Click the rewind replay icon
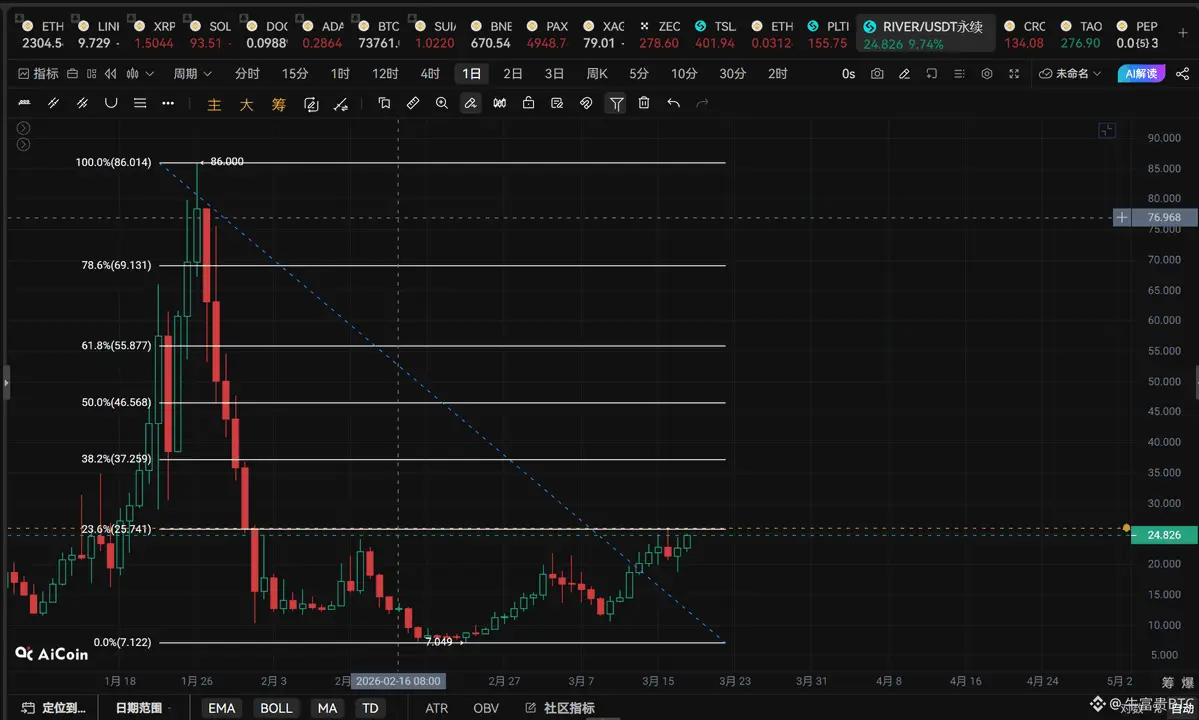Screen dimensions: 1199x720 pyautogui.click(x=111, y=73)
